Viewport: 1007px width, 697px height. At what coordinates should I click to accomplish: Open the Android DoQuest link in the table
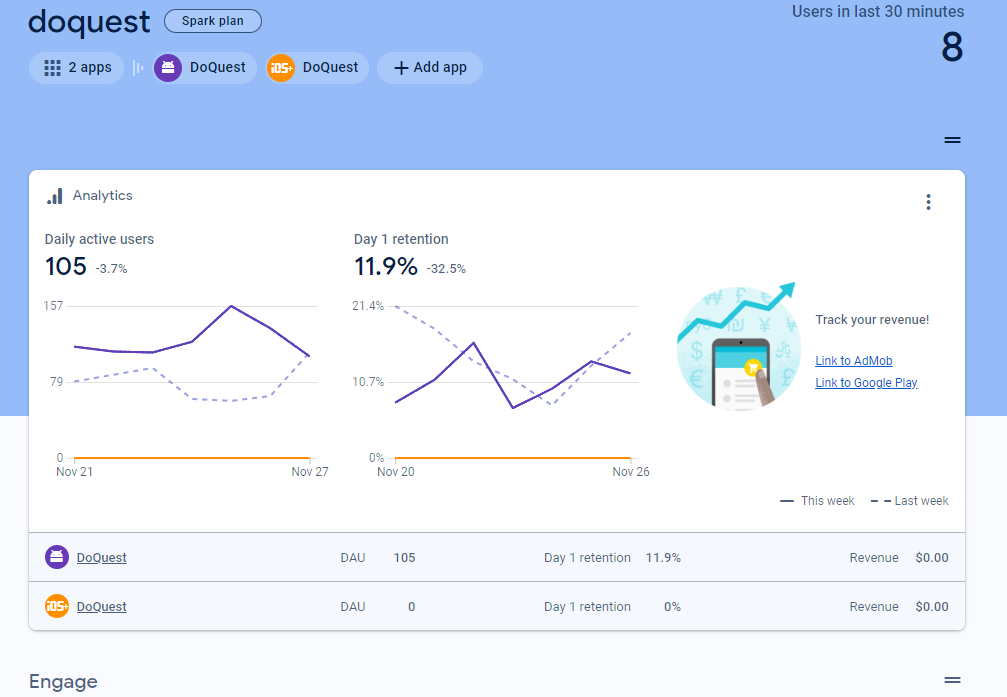click(x=101, y=558)
